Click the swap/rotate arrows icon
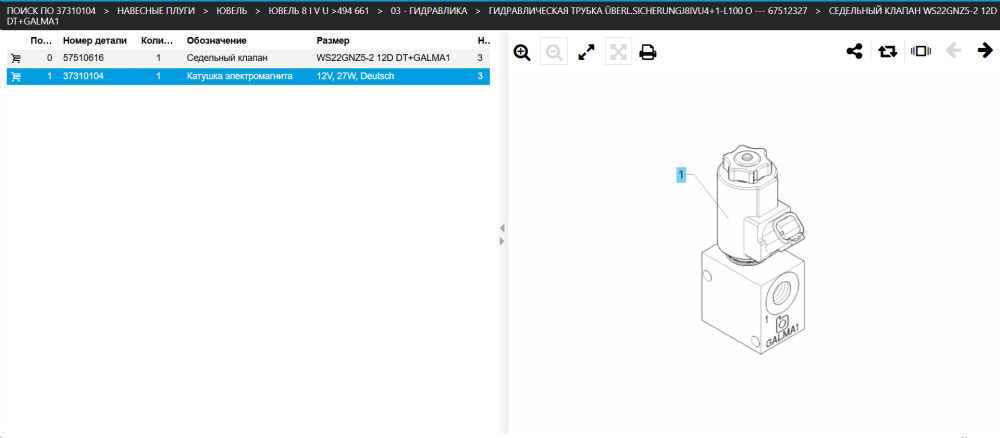 887,51
